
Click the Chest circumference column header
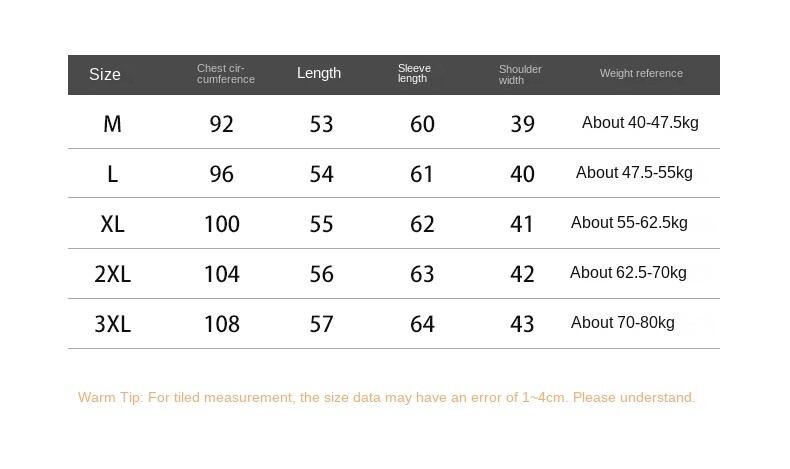(225, 74)
